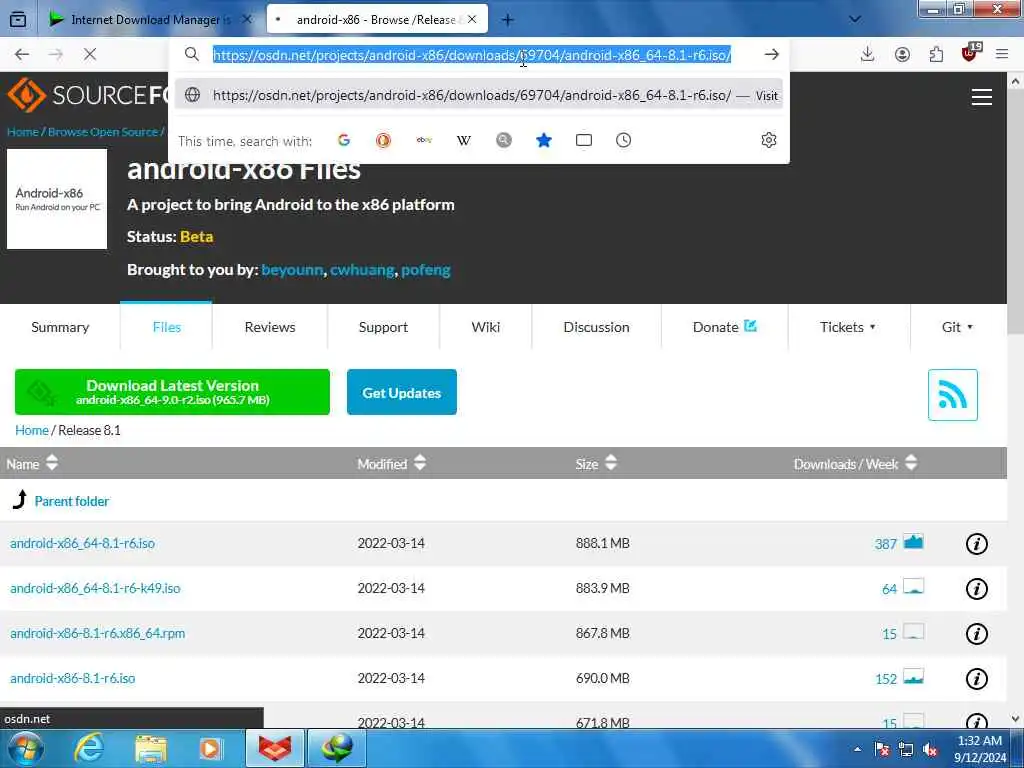Stop page loading with the X button
This screenshot has height=768, width=1024.
coord(90,54)
